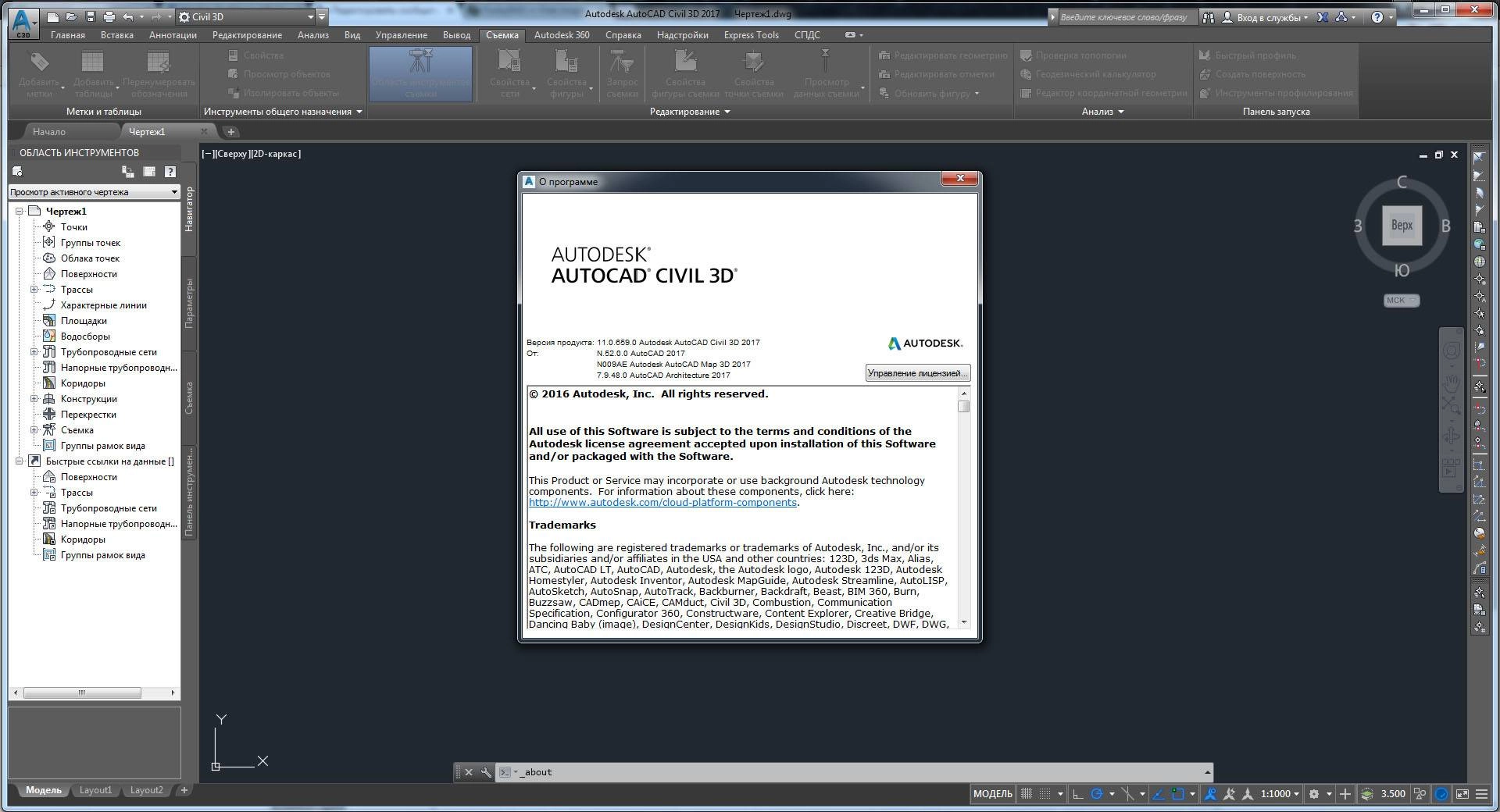The image size is (1500, 812).
Task: Open the Express Tools ribbon tab
Action: 751,35
